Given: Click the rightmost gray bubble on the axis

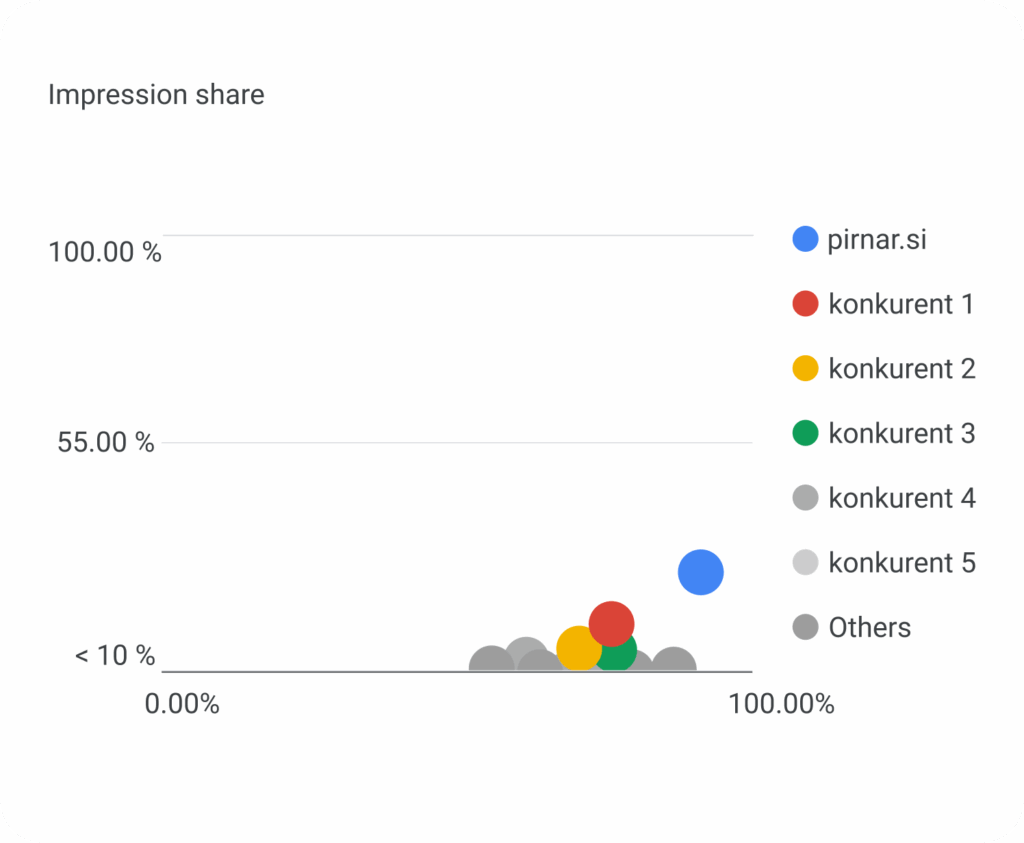Looking at the screenshot, I should [673, 659].
